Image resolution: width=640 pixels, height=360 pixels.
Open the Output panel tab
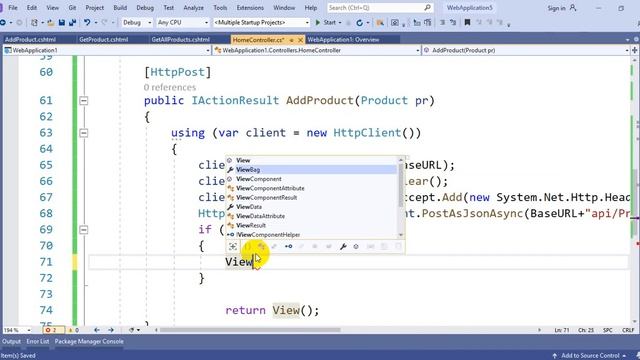[11, 342]
